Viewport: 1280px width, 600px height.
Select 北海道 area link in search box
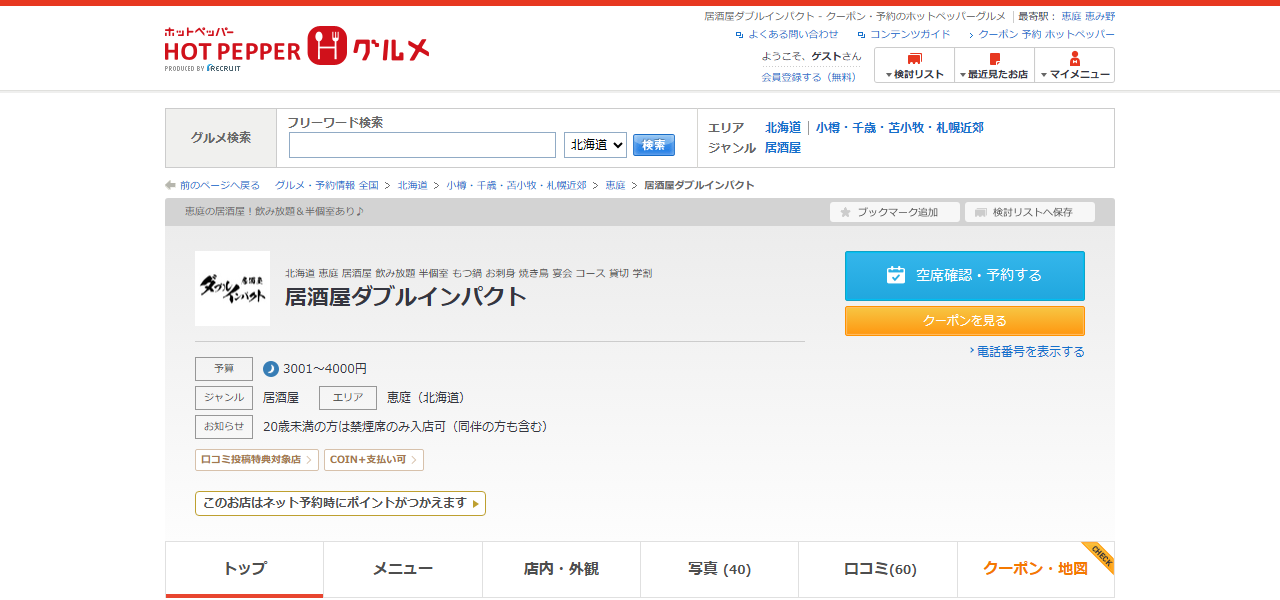(783, 128)
